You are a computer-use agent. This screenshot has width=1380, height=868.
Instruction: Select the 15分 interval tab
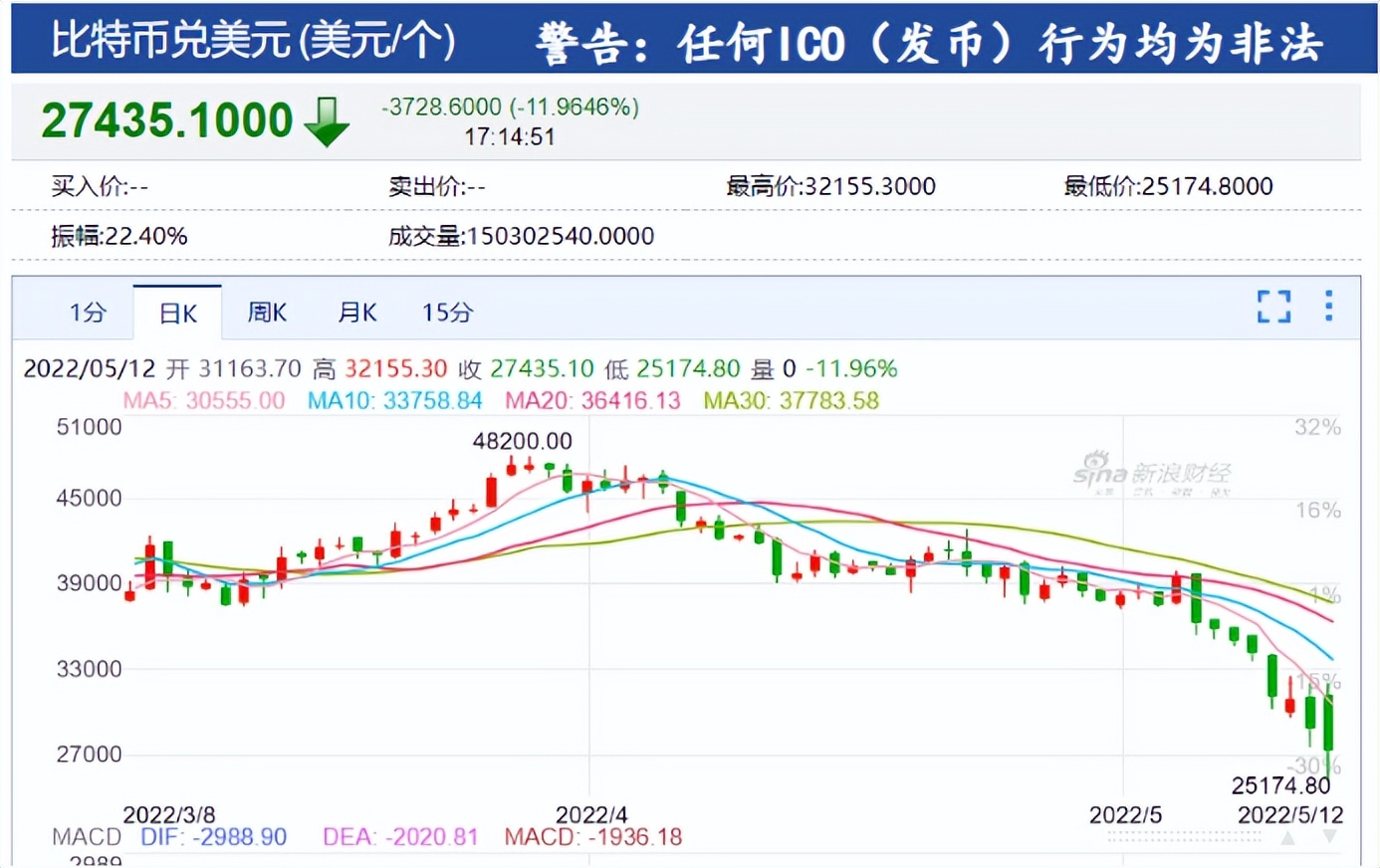[x=447, y=313]
